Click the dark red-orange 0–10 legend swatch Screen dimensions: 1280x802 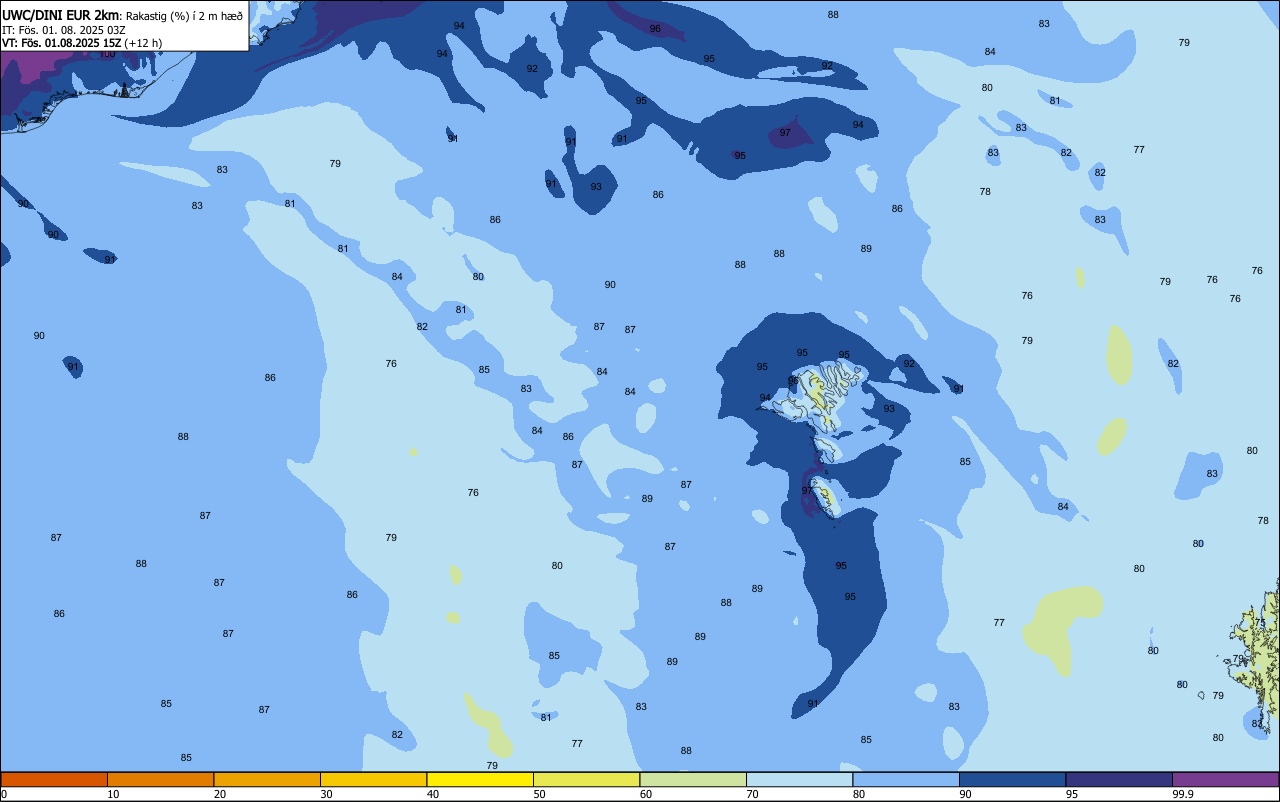54,779
